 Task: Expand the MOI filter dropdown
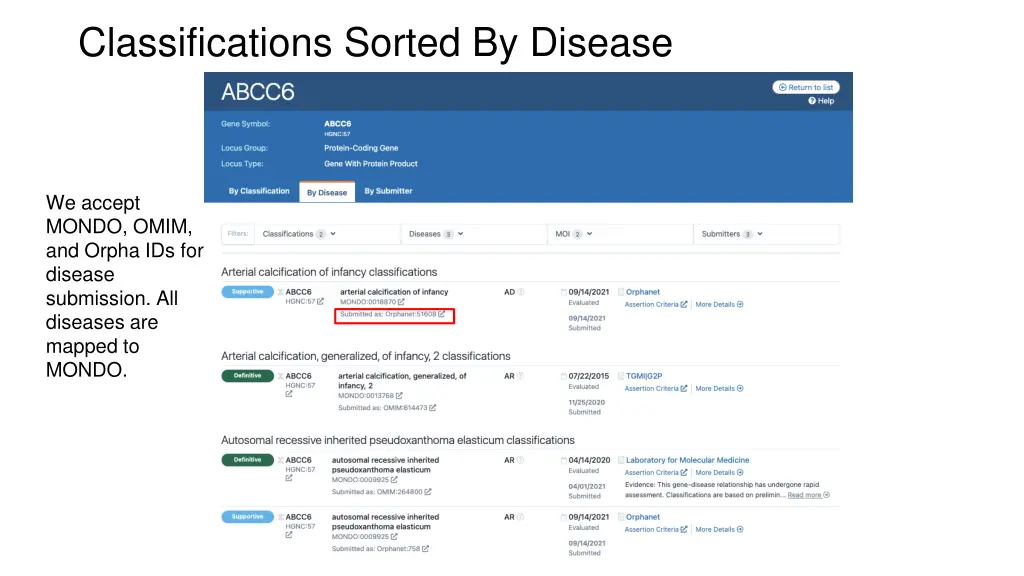pos(571,233)
